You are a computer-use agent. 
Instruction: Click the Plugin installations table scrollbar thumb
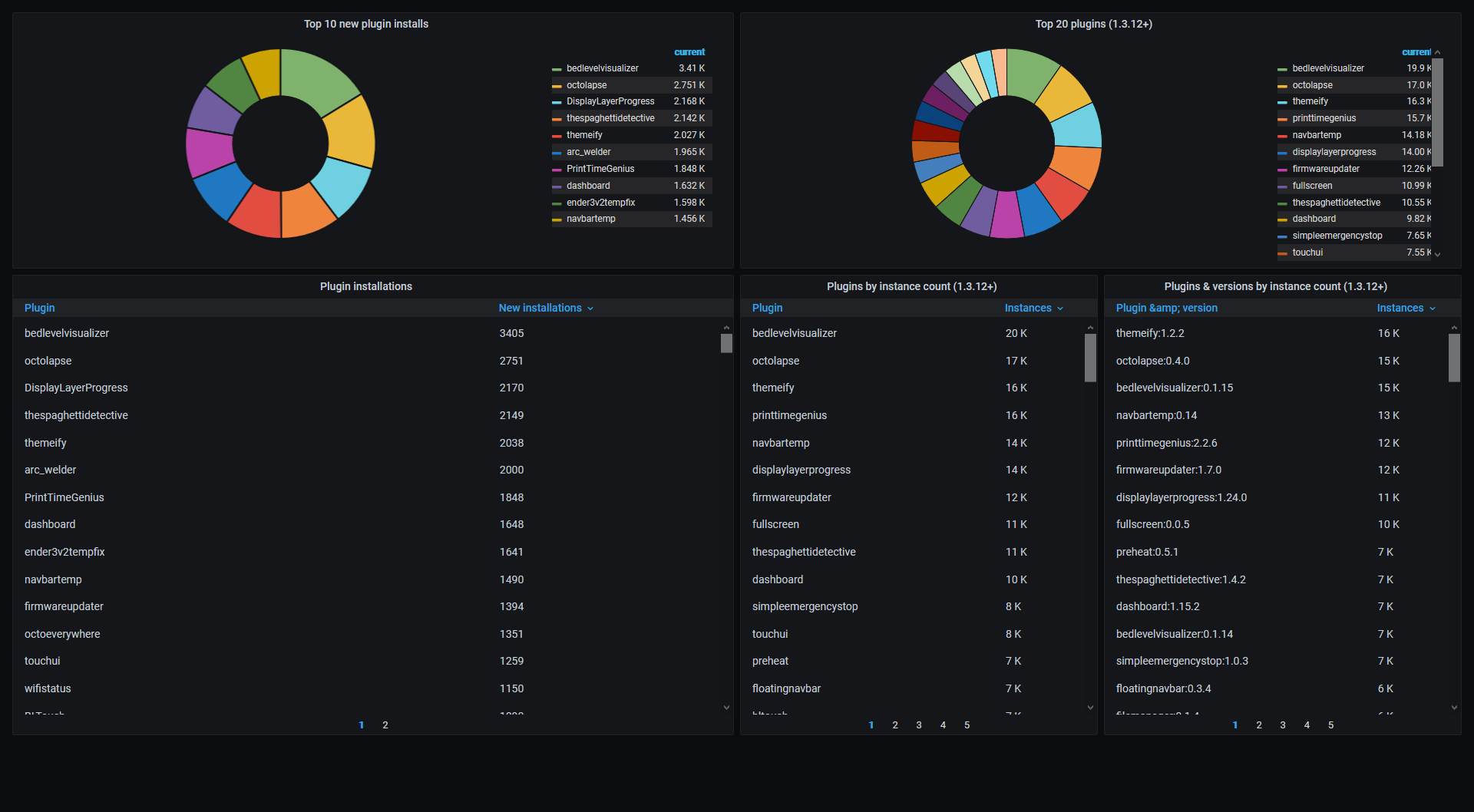point(726,343)
